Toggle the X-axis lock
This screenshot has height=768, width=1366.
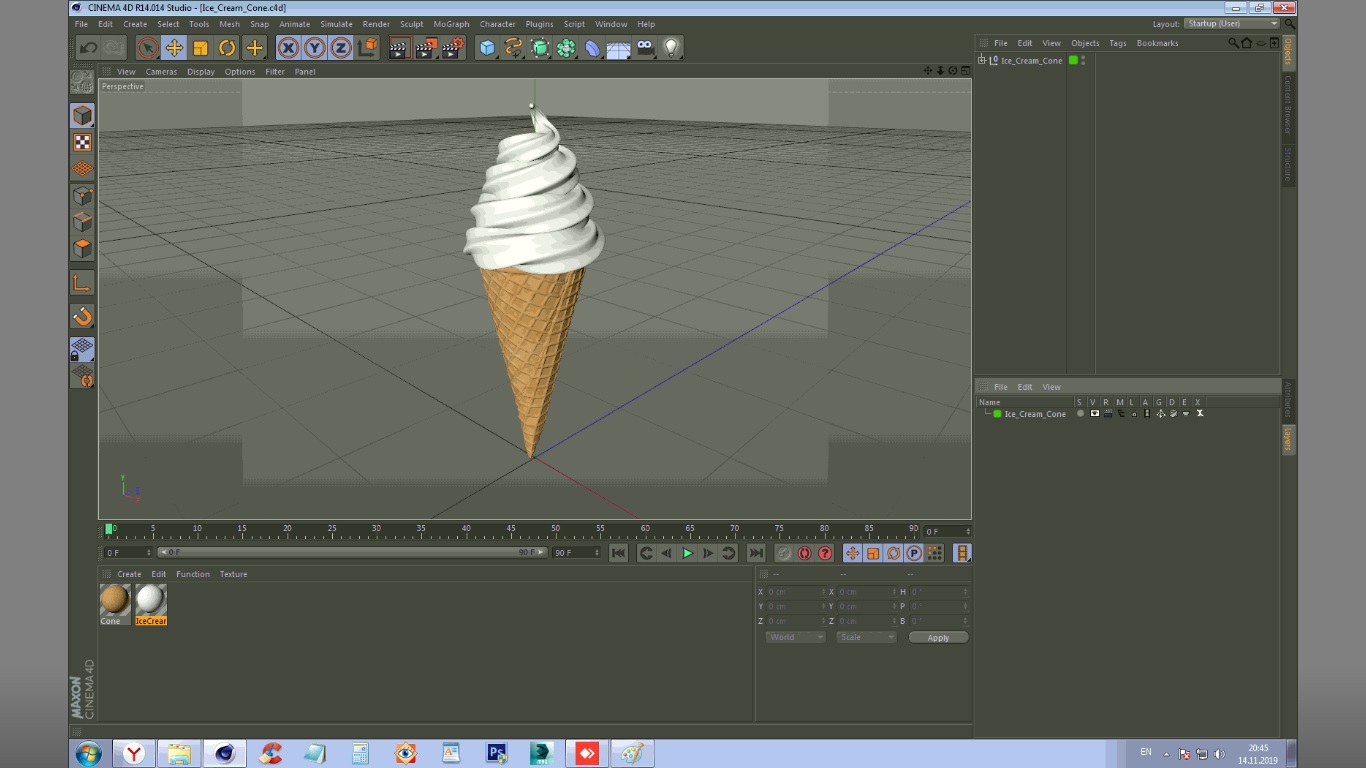pyautogui.click(x=288, y=47)
